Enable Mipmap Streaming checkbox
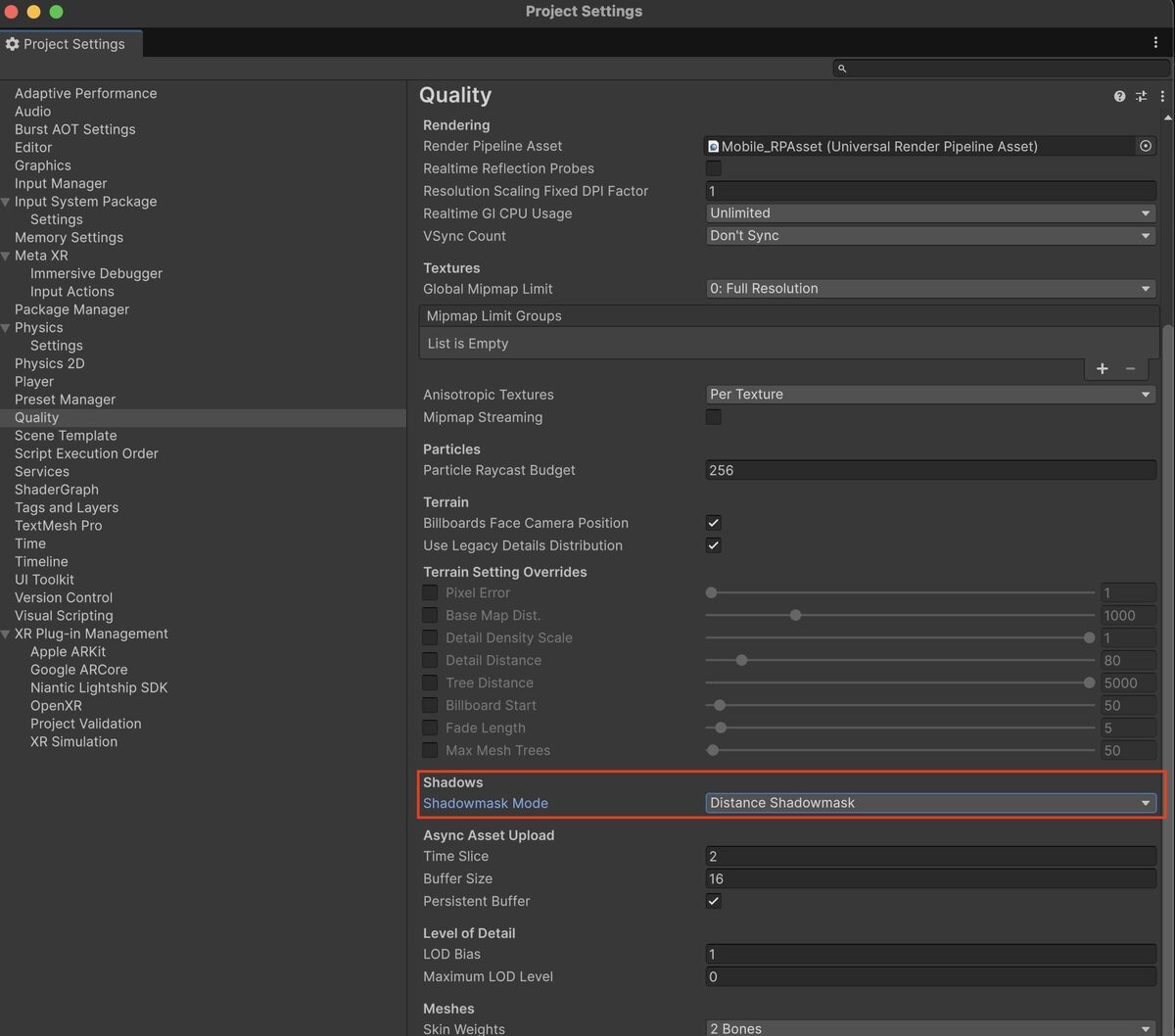1175x1036 pixels. pos(714,417)
